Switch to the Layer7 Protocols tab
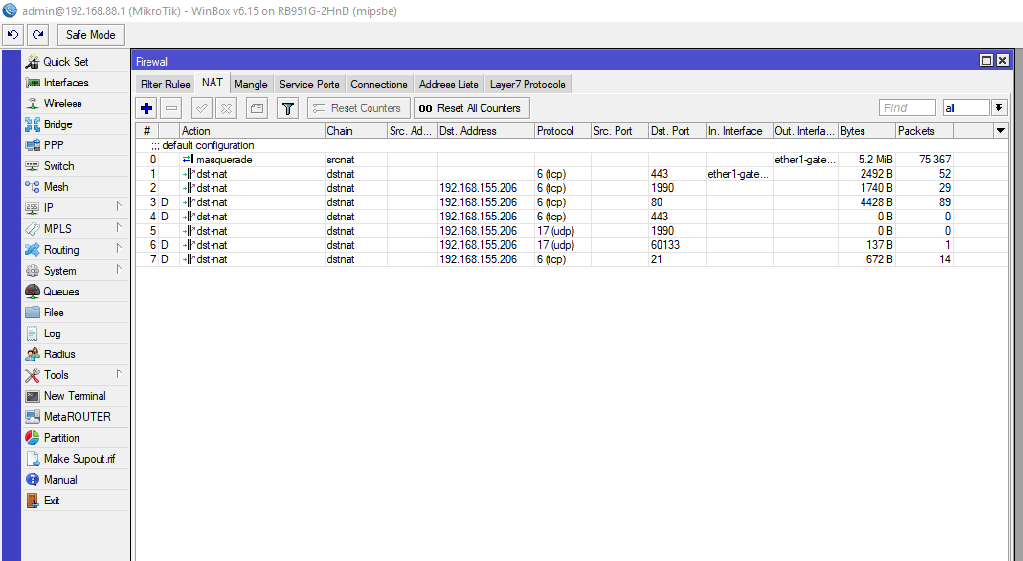This screenshot has height=561, width=1023. 528,84
